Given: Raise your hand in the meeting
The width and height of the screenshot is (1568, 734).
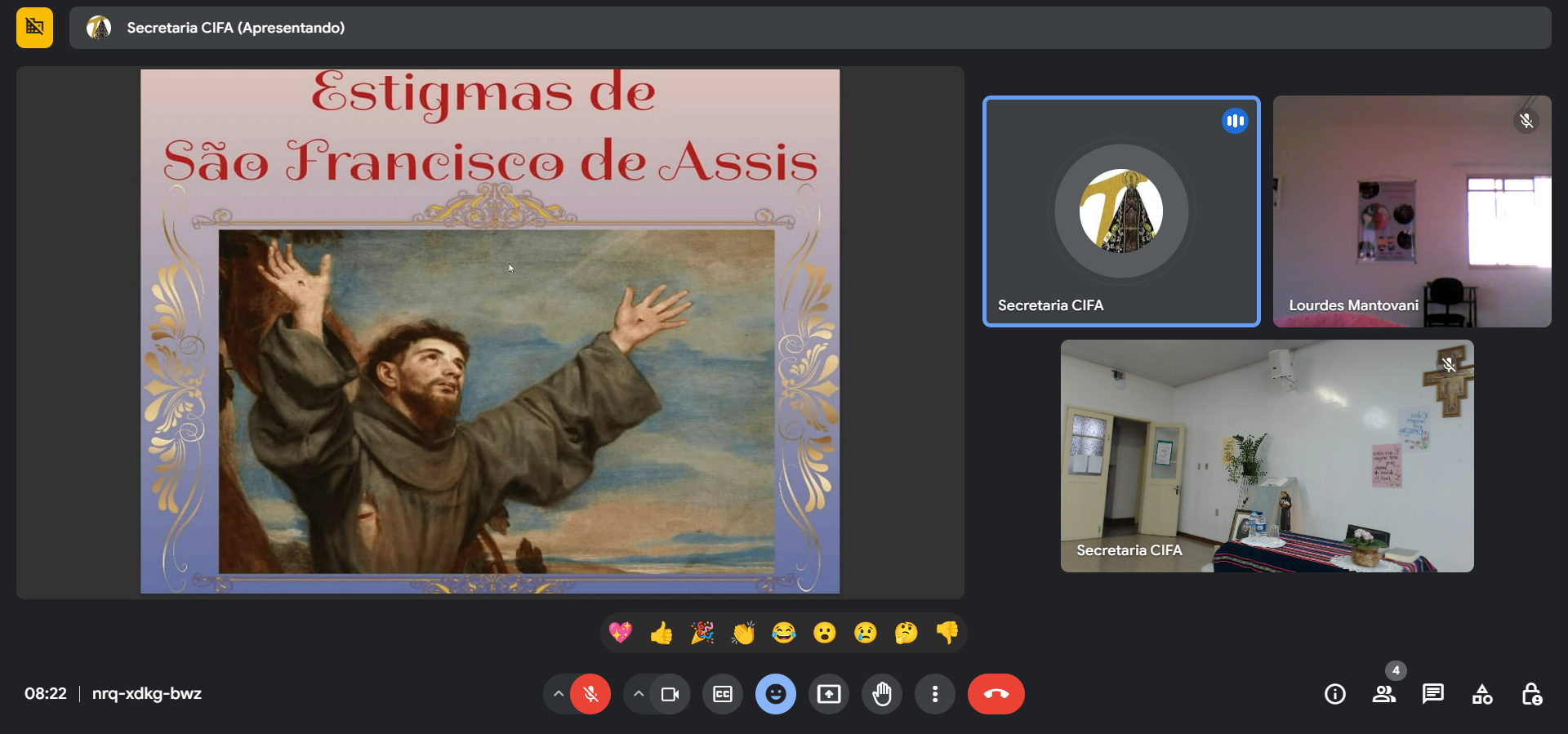Looking at the screenshot, I should point(882,694).
